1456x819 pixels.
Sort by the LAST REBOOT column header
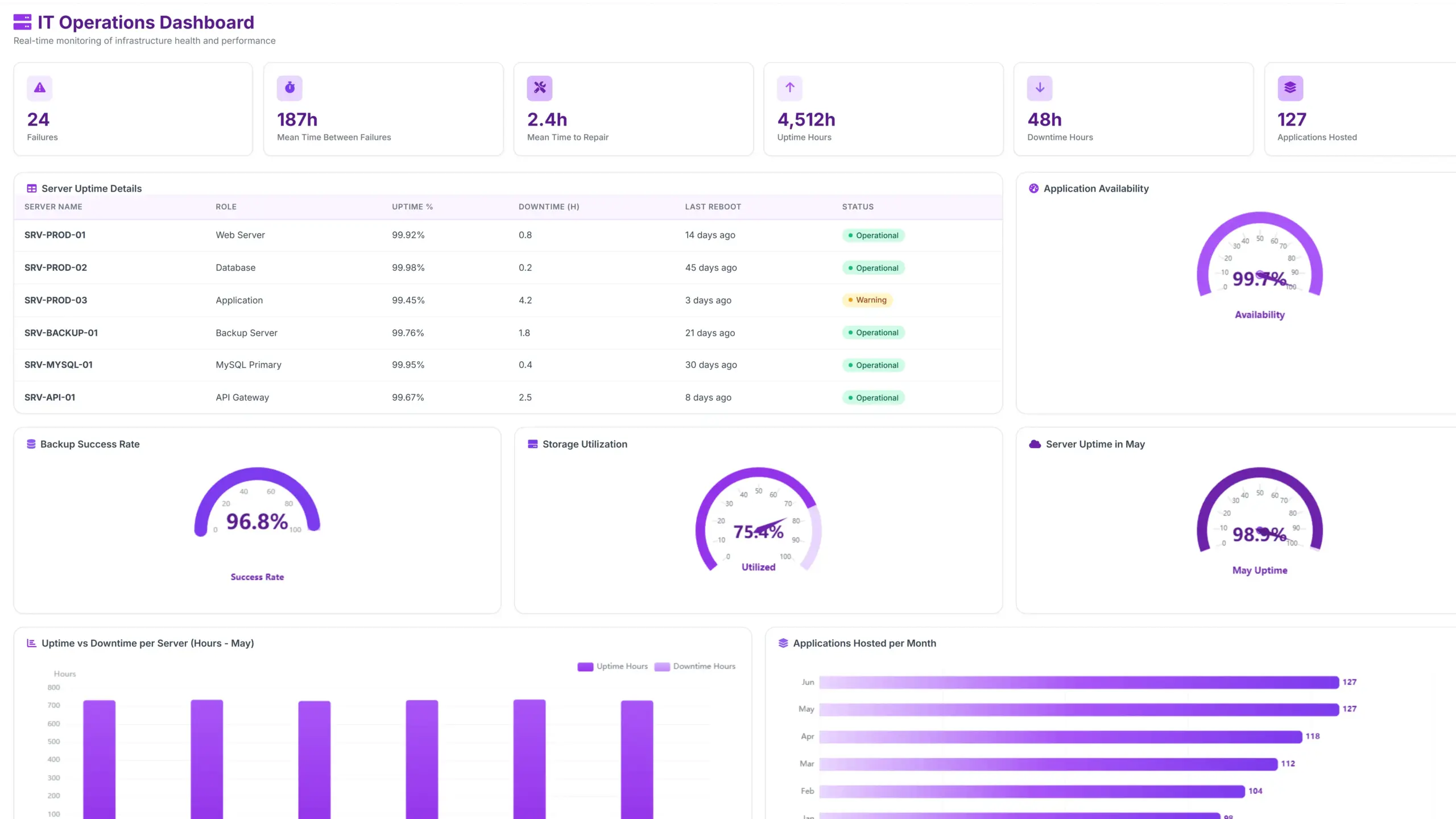tap(713, 207)
